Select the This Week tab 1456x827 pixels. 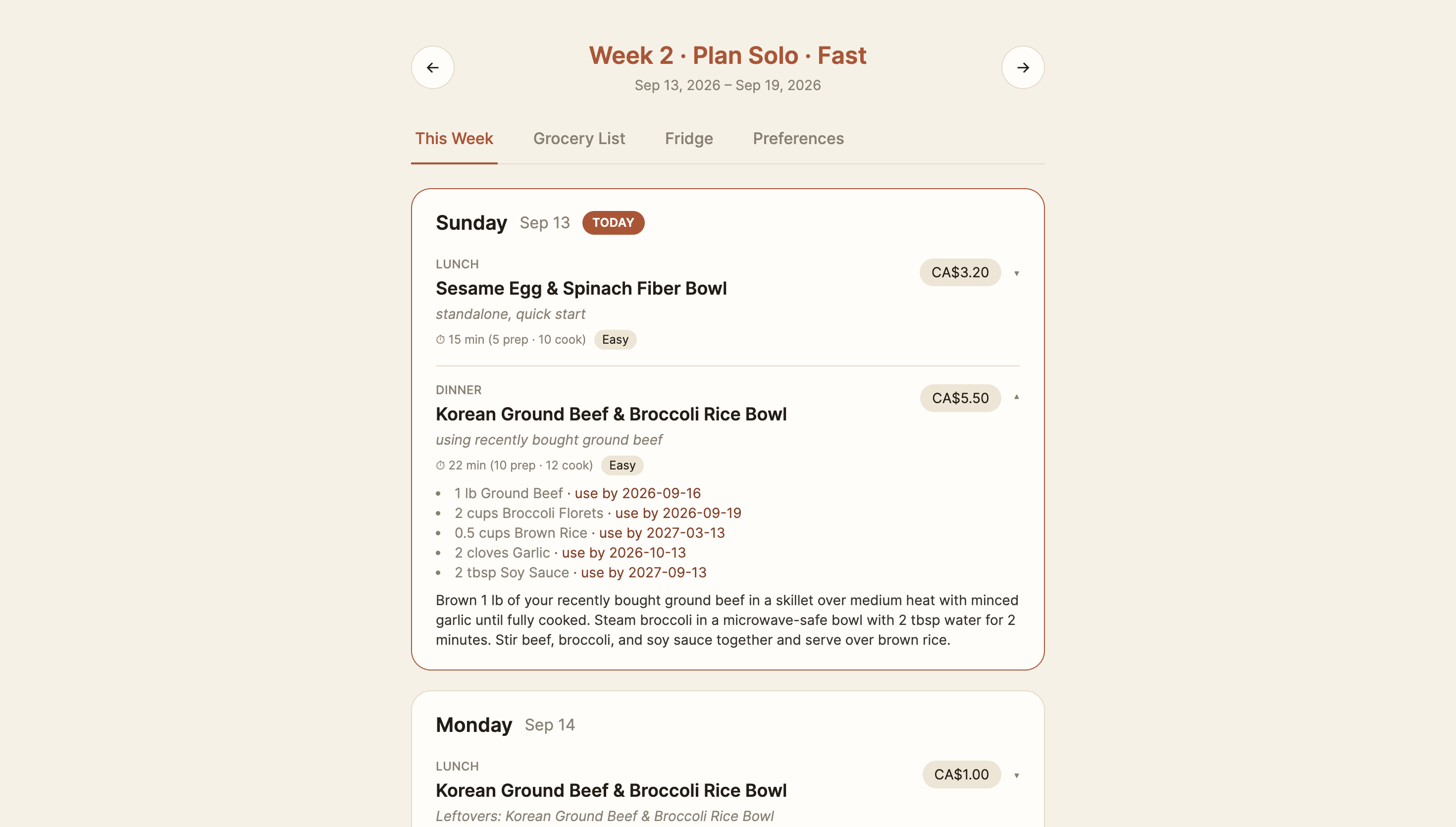(x=454, y=139)
